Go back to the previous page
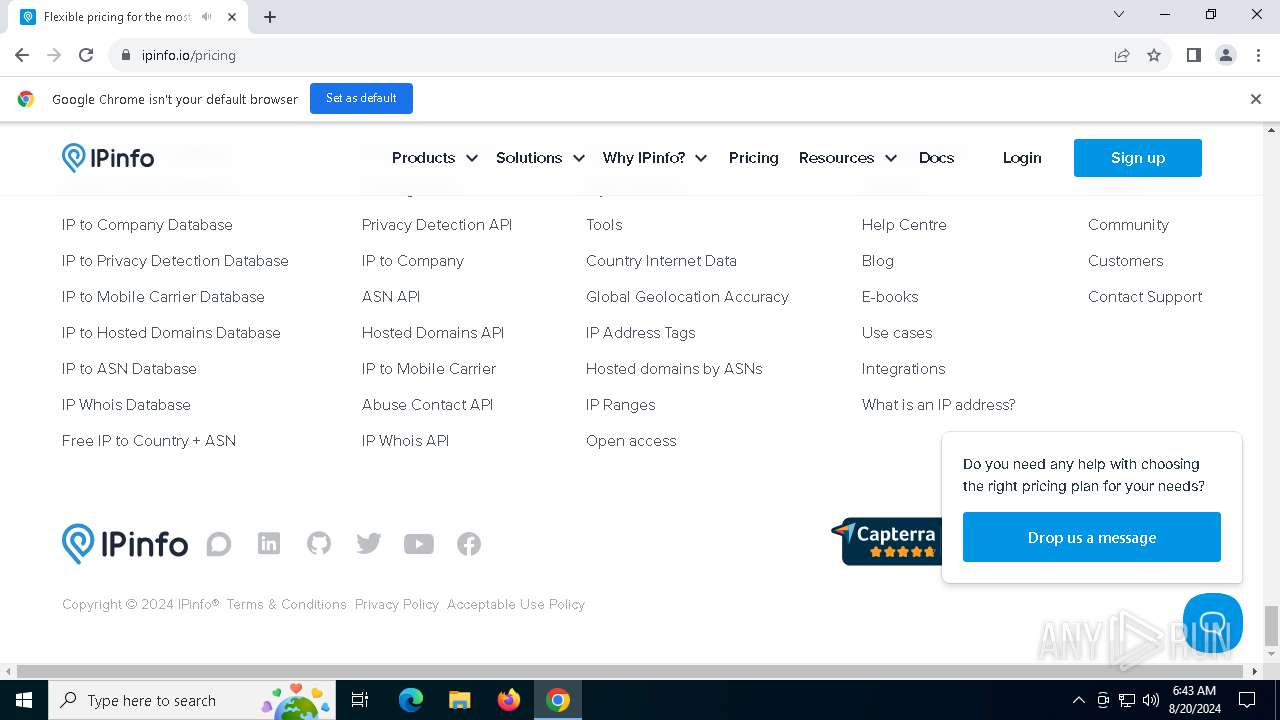 tap(22, 55)
